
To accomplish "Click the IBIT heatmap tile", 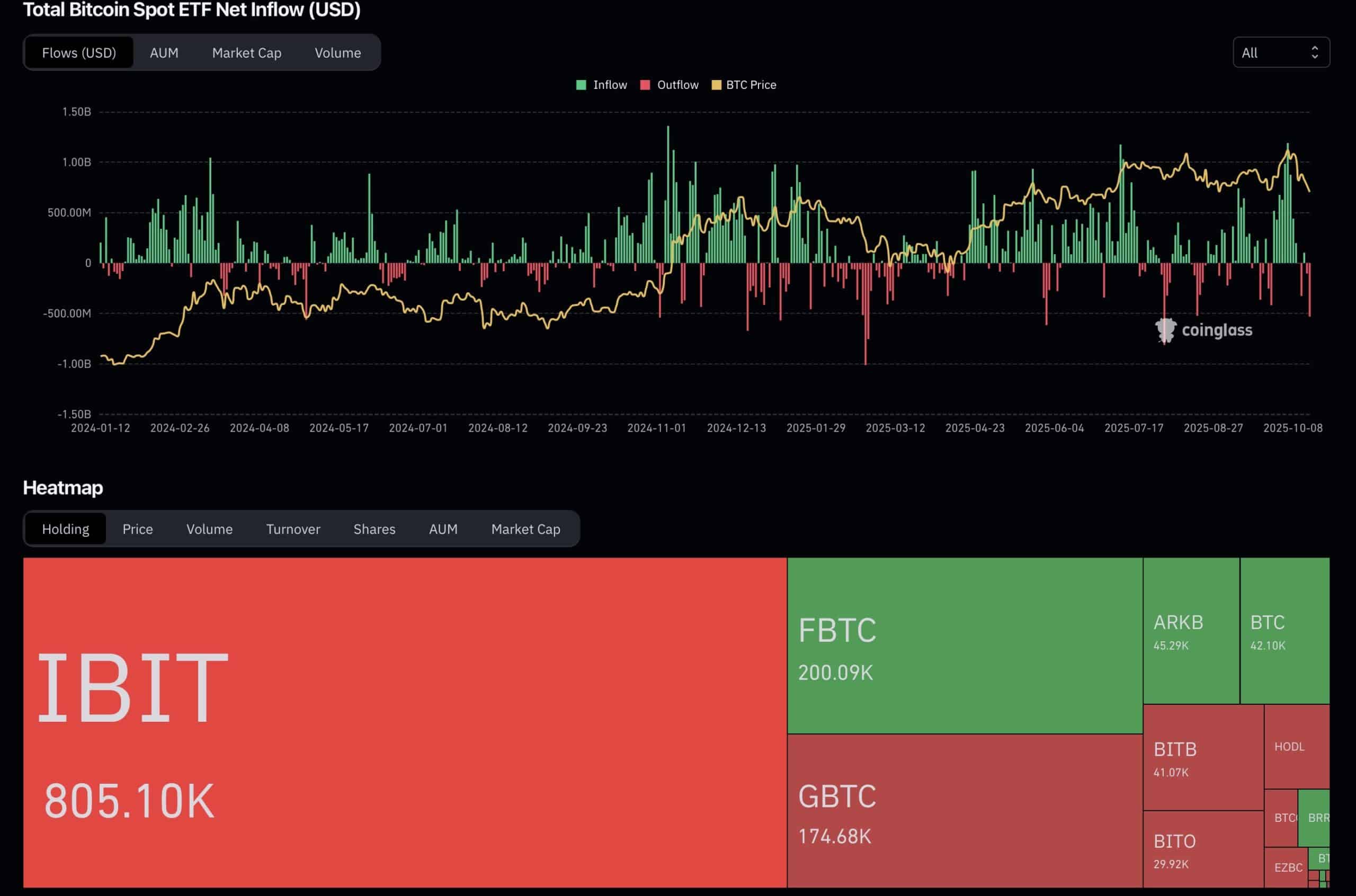I will [x=405, y=722].
